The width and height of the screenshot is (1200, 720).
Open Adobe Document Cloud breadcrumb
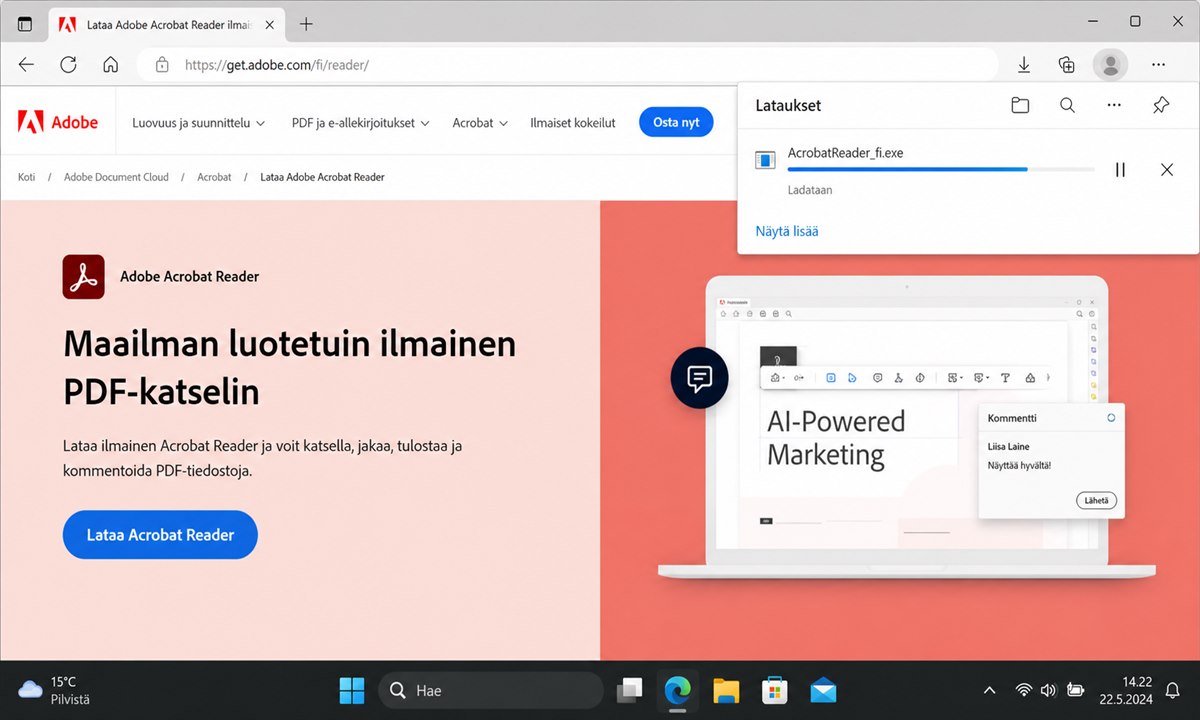pyautogui.click(x=116, y=177)
